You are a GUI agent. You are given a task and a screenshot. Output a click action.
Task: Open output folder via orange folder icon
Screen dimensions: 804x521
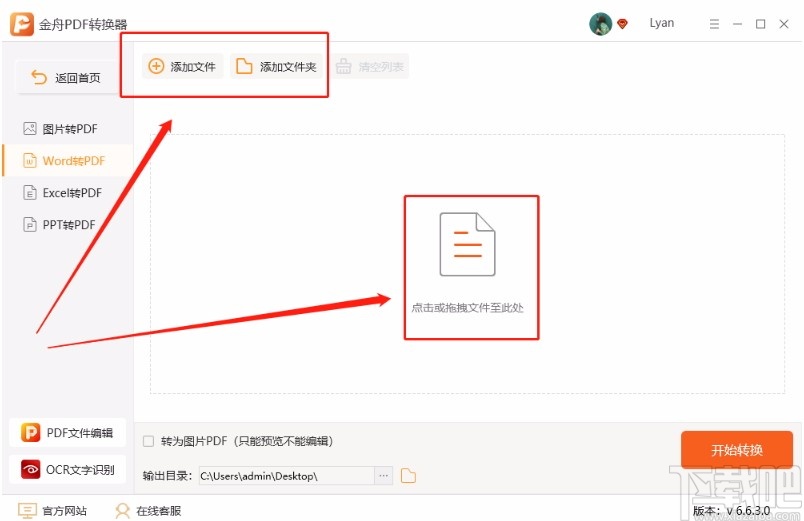tap(408, 476)
